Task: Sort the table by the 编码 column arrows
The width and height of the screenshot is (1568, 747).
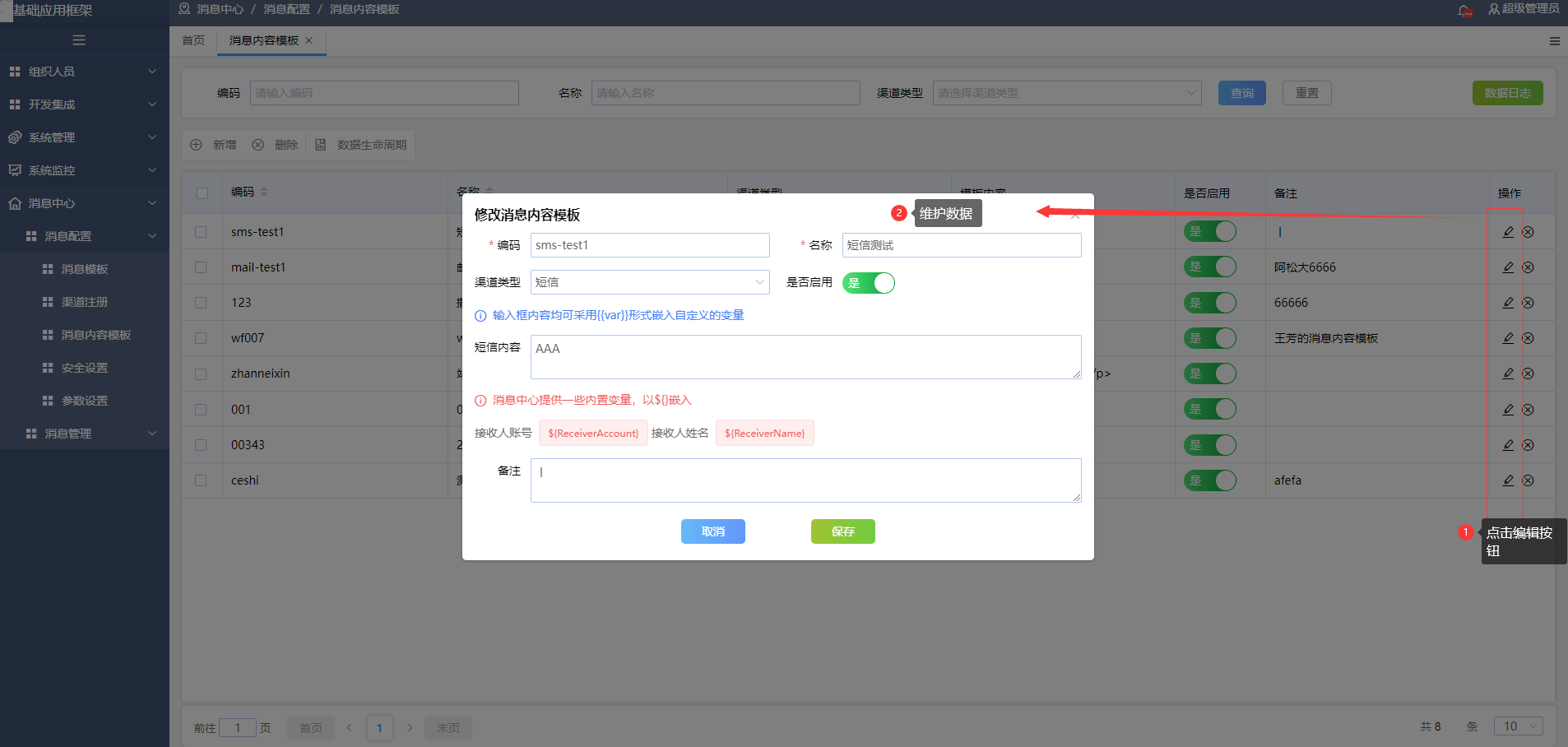Action: (264, 192)
